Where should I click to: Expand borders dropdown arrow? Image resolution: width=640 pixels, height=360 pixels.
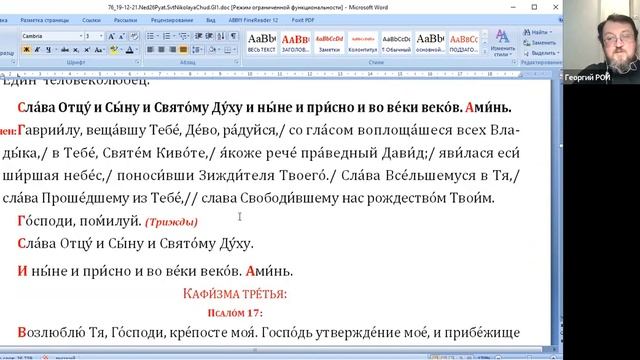click(x=234, y=50)
